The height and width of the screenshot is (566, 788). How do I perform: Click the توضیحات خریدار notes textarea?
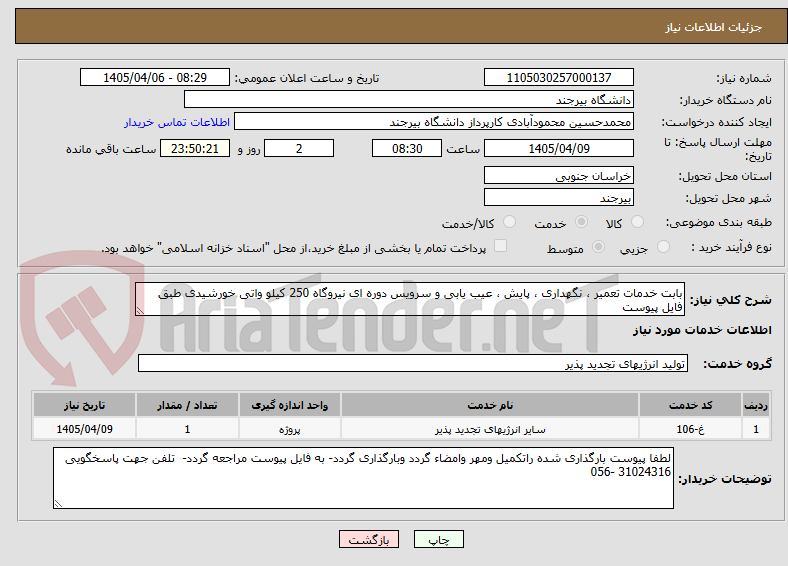(x=363, y=478)
